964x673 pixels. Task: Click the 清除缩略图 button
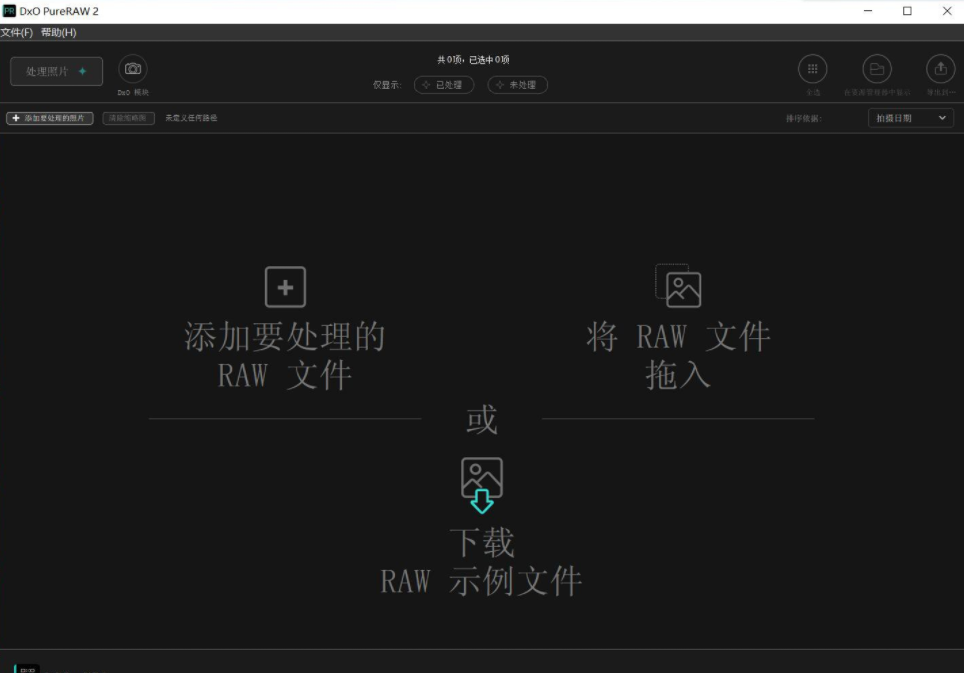tap(129, 118)
